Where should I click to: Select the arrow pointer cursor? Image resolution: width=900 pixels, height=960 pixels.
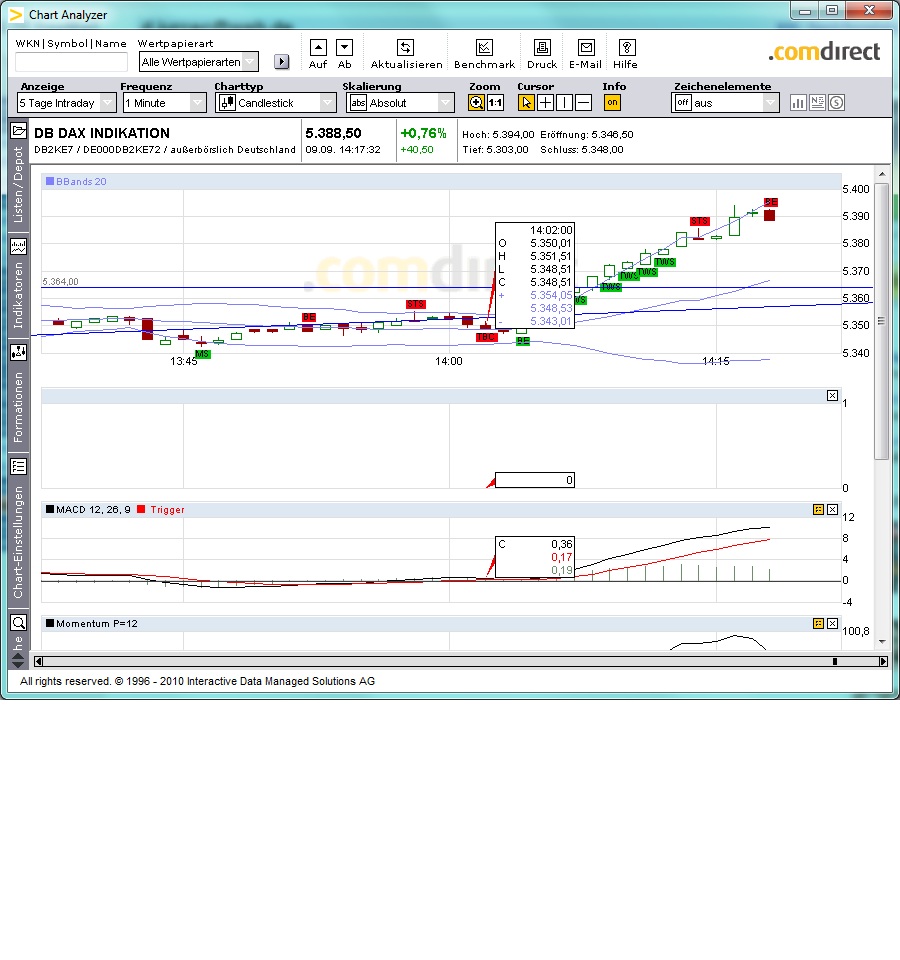coord(525,103)
